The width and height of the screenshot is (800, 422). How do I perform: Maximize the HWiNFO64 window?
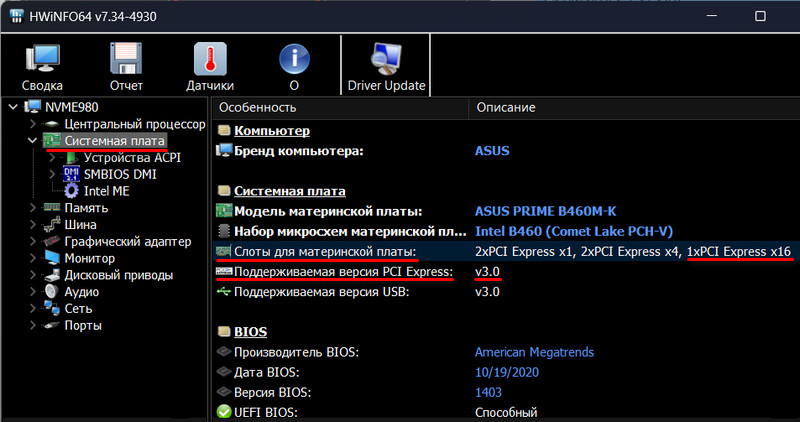point(760,16)
